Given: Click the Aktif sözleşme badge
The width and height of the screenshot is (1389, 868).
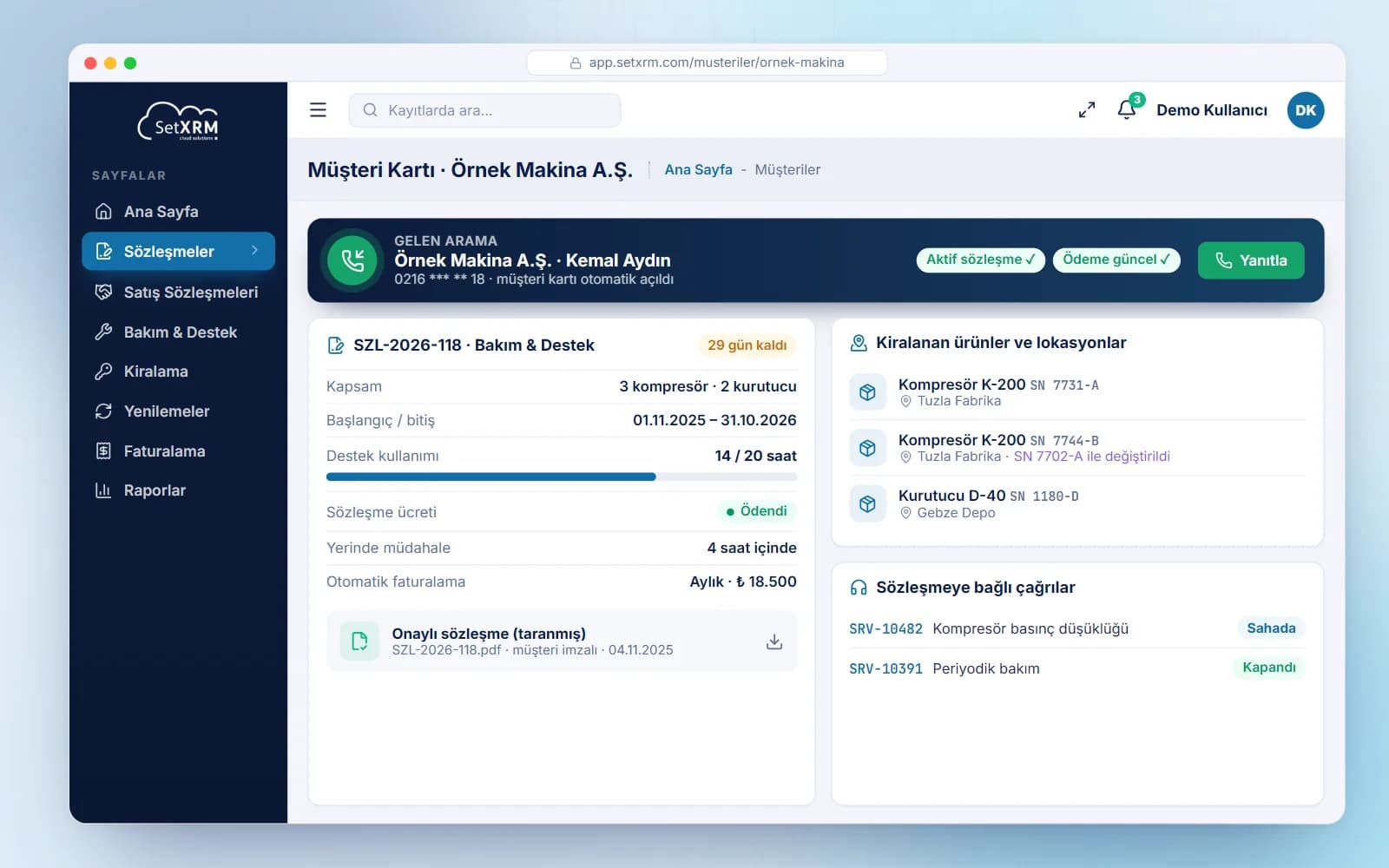Looking at the screenshot, I should pos(980,260).
